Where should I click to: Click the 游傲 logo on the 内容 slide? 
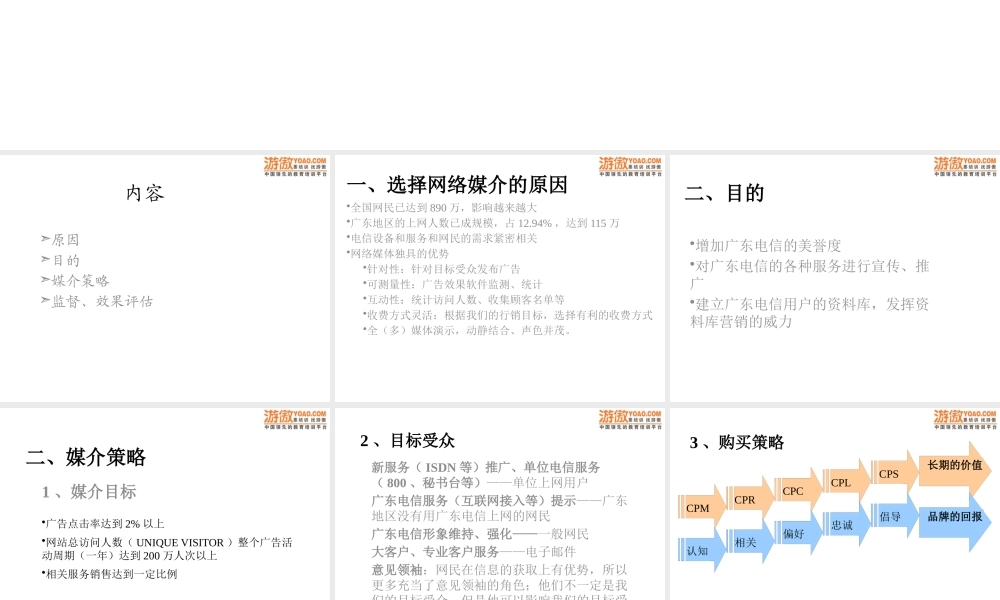pos(295,166)
